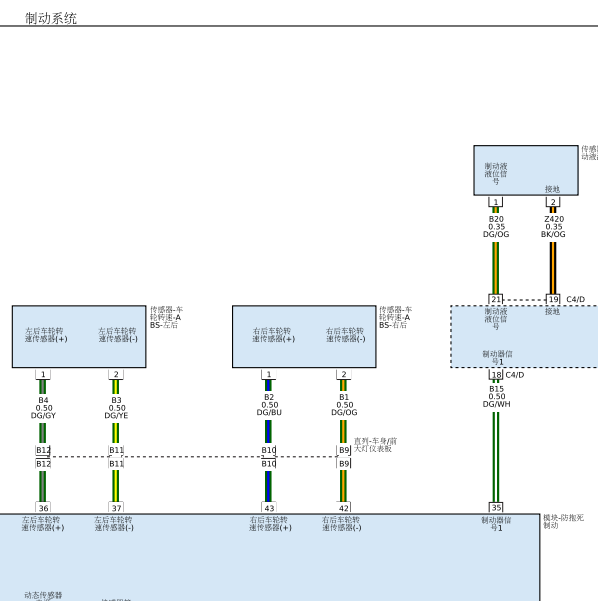Image resolution: width=598 pixels, height=601 pixels.
Task: Select wire label B20 0.35 DG/OG
Action: click(x=496, y=227)
